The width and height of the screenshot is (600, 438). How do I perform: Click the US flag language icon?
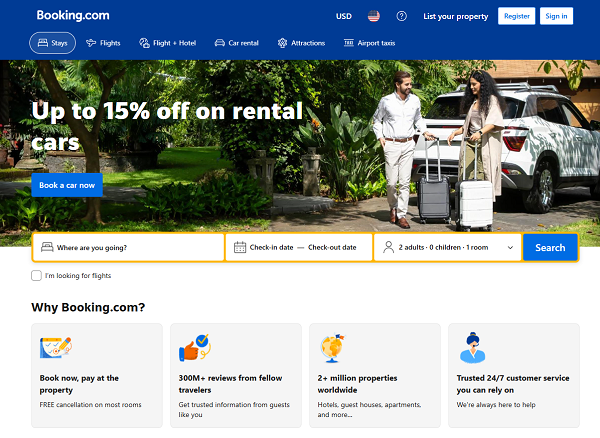(373, 16)
